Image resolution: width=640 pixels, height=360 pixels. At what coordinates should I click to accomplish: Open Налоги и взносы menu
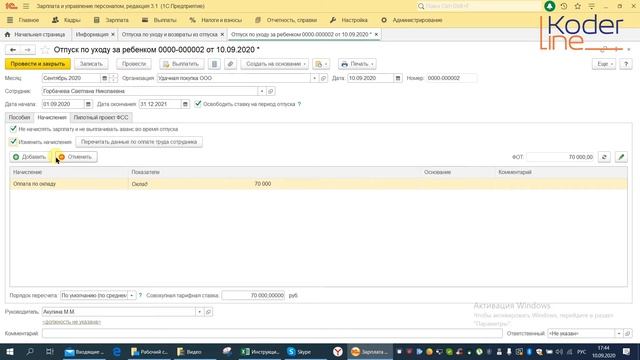216,20
